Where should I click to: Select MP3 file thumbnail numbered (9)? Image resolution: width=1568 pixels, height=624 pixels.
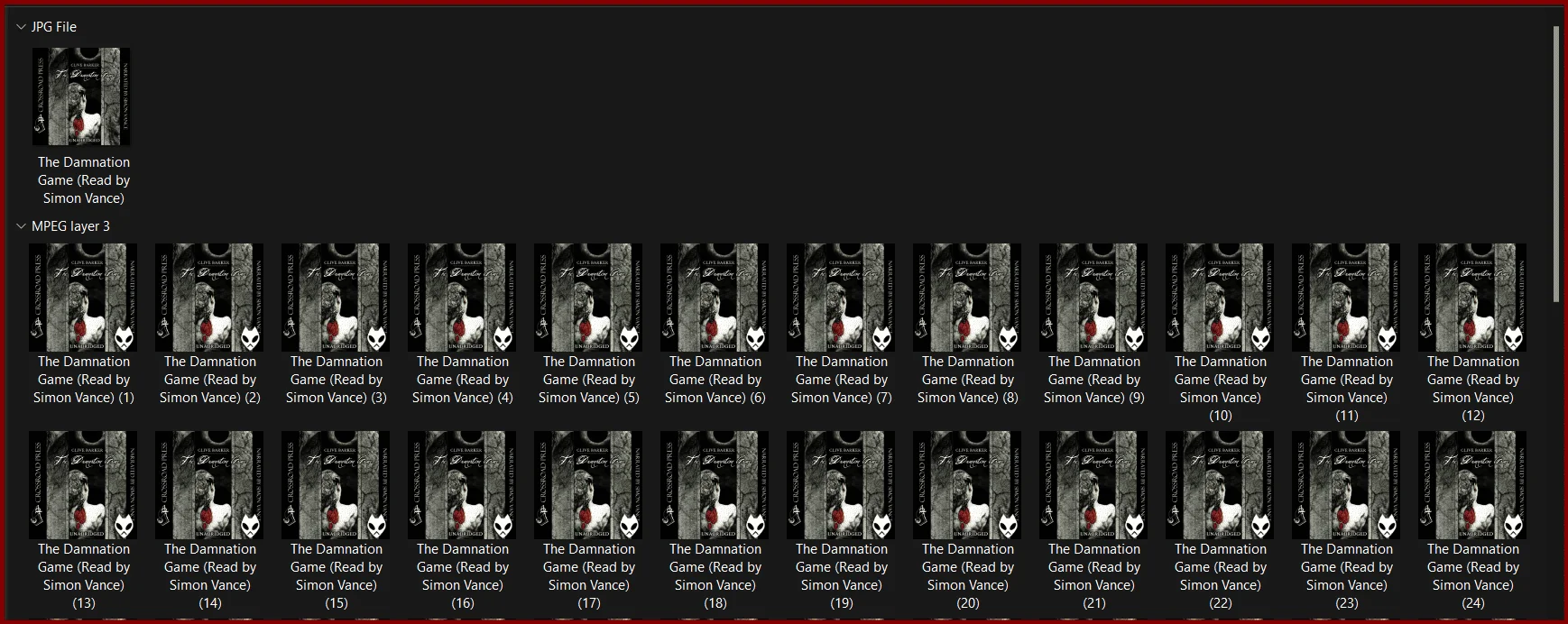click(x=1093, y=298)
